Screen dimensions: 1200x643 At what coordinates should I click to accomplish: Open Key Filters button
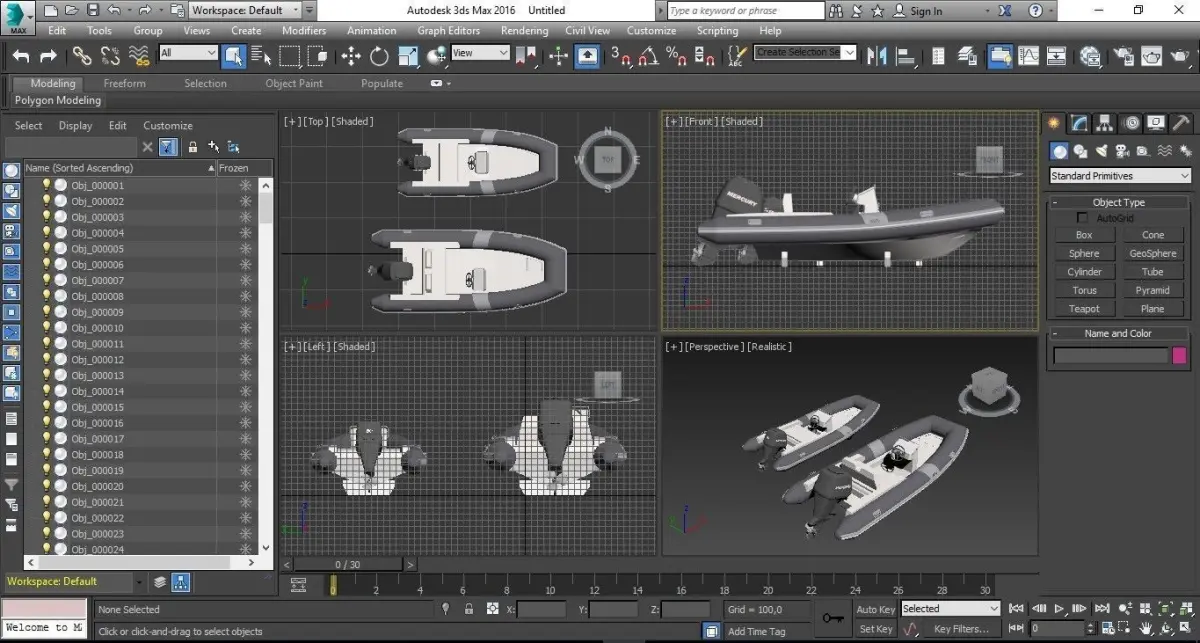point(962,629)
